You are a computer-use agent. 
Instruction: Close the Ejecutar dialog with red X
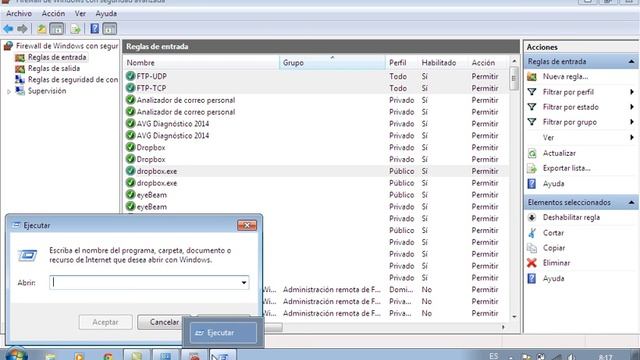coord(247,225)
